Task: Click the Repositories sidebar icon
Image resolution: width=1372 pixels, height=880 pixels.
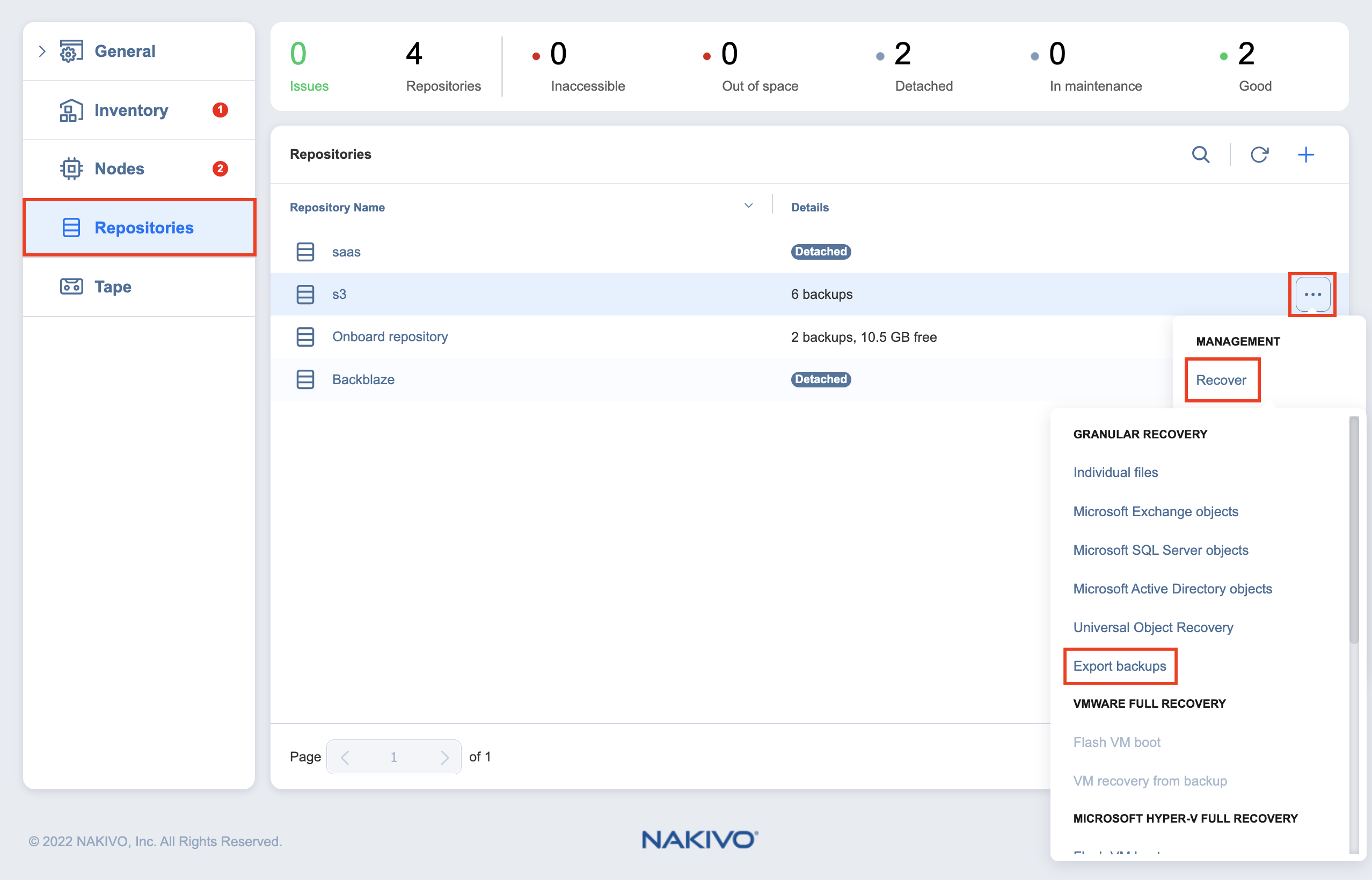Action: [71, 228]
